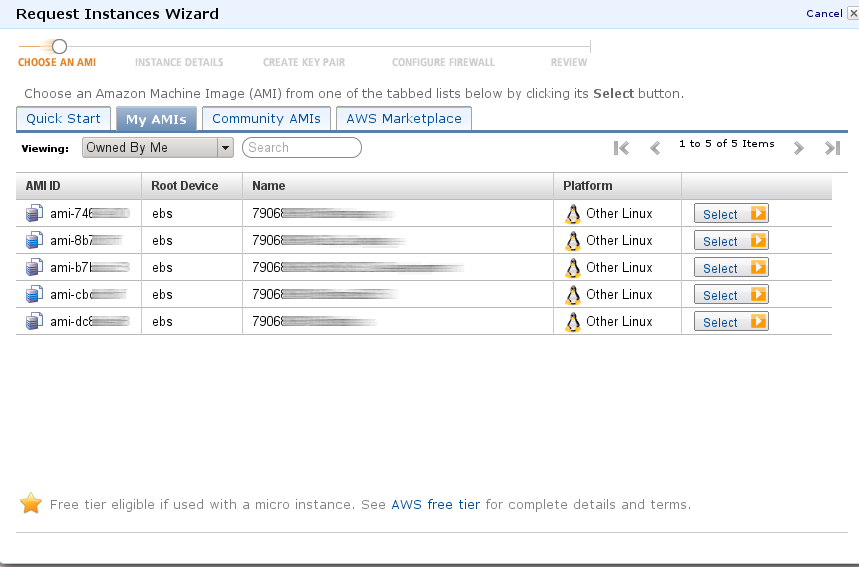This screenshot has height=567, width=859.
Task: Open the Viewing 'Owned By Me' dropdown
Action: click(x=158, y=147)
